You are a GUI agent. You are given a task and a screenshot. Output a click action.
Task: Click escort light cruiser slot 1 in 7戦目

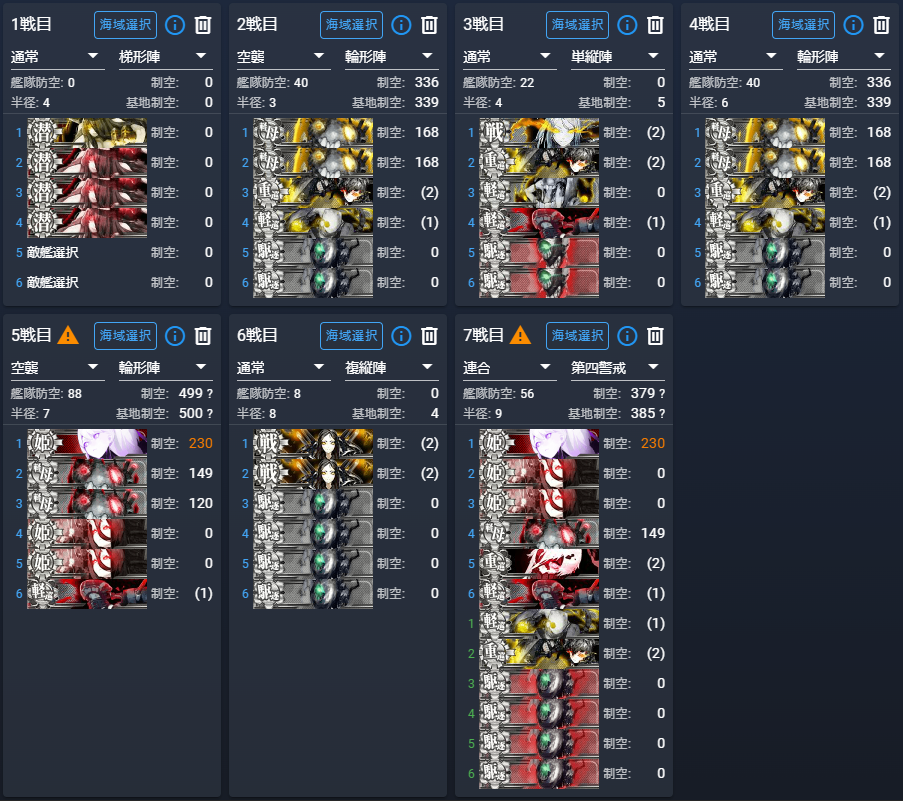tap(539, 624)
